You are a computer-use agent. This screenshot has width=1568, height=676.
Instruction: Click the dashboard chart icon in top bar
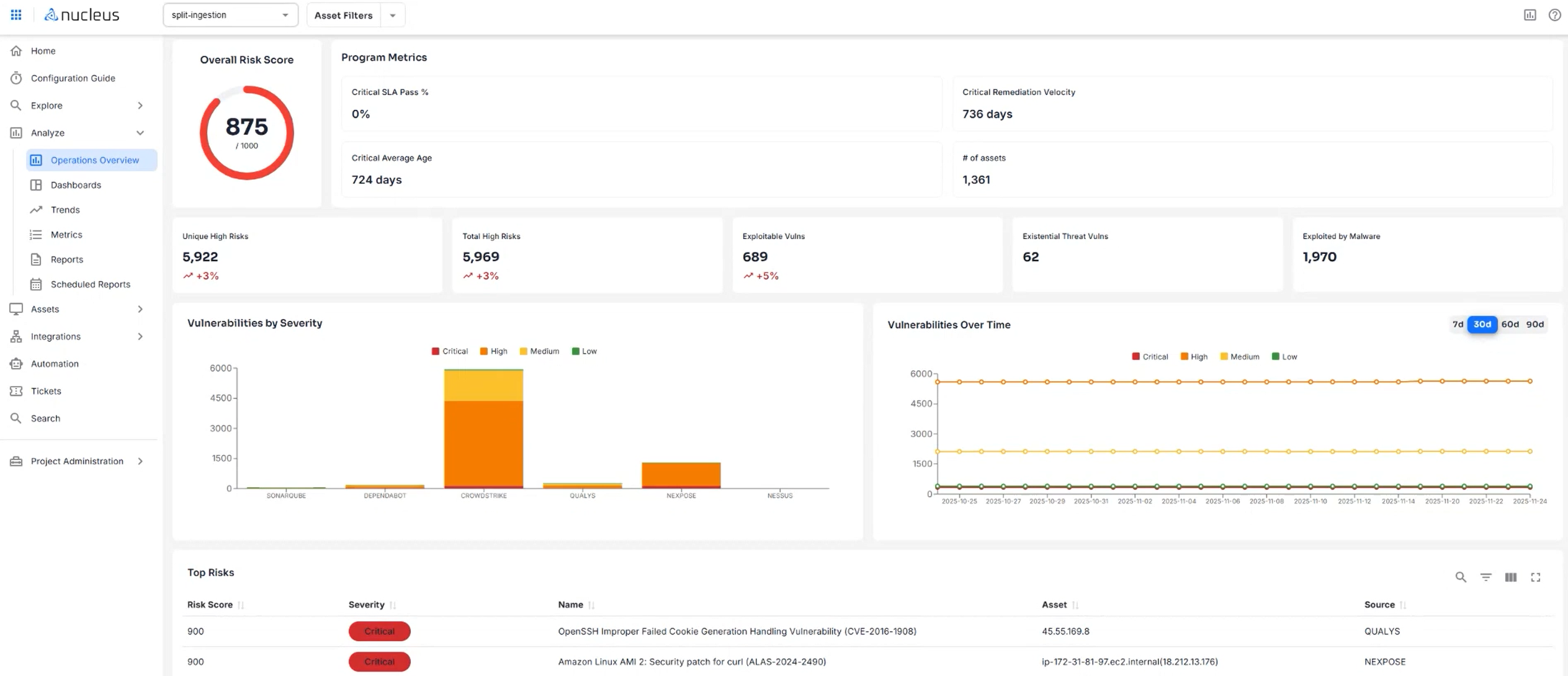[x=1530, y=14]
